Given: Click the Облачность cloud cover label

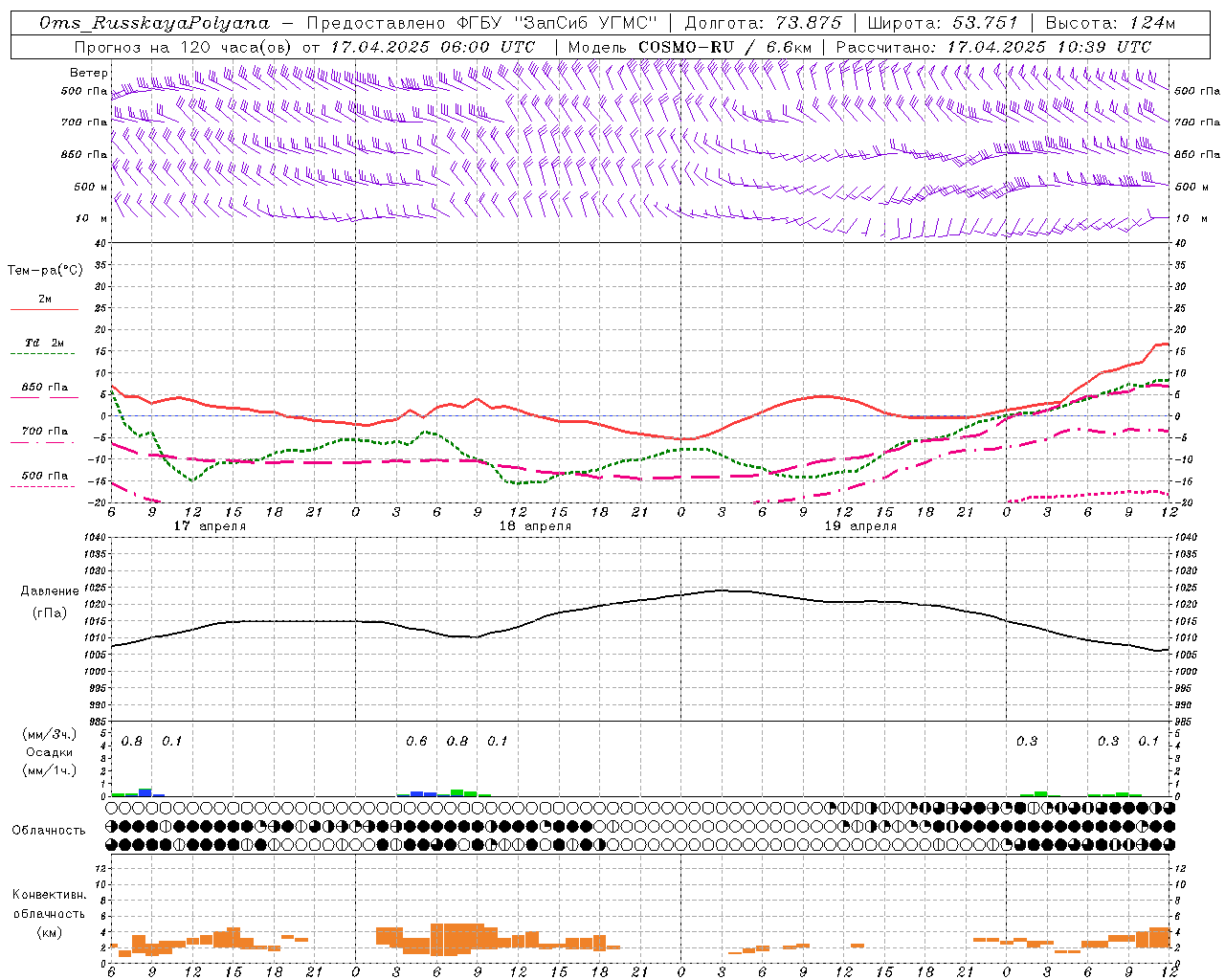Looking at the screenshot, I should pos(49,830).
